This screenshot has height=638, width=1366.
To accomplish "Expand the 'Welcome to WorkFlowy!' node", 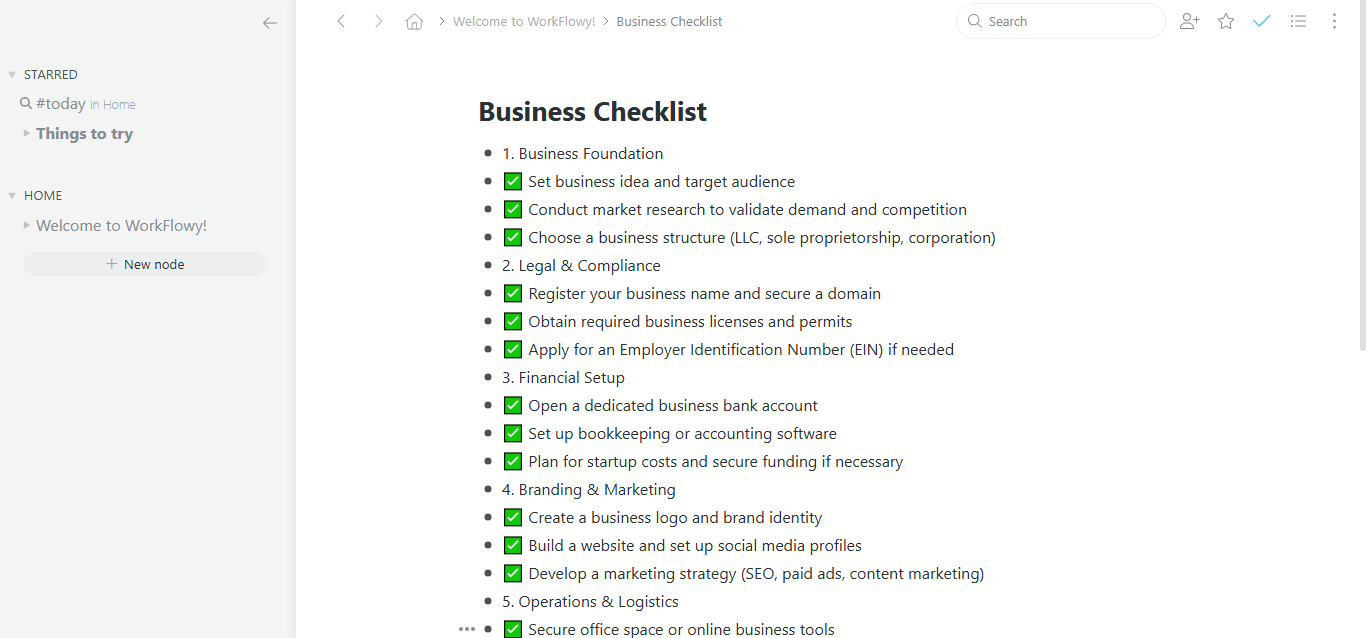I will click(25, 225).
